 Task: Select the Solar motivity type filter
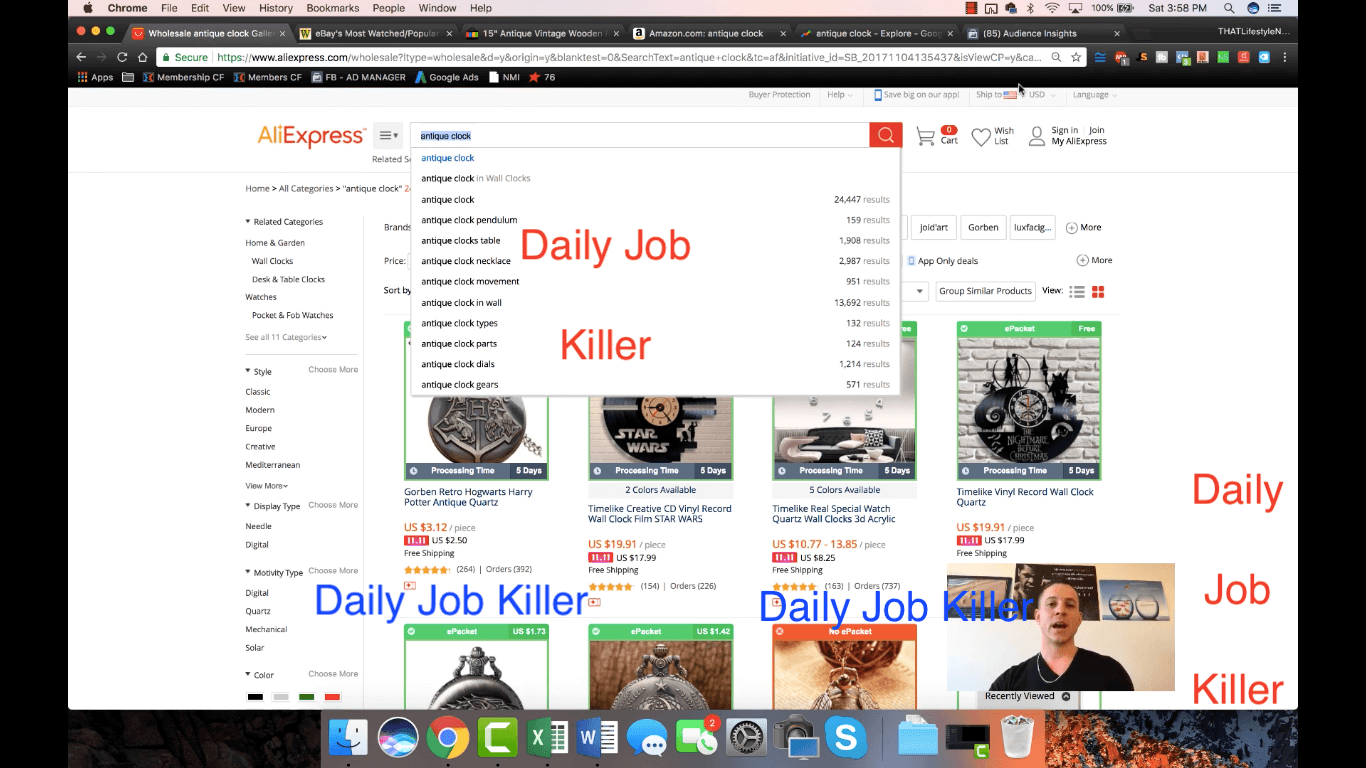click(255, 648)
